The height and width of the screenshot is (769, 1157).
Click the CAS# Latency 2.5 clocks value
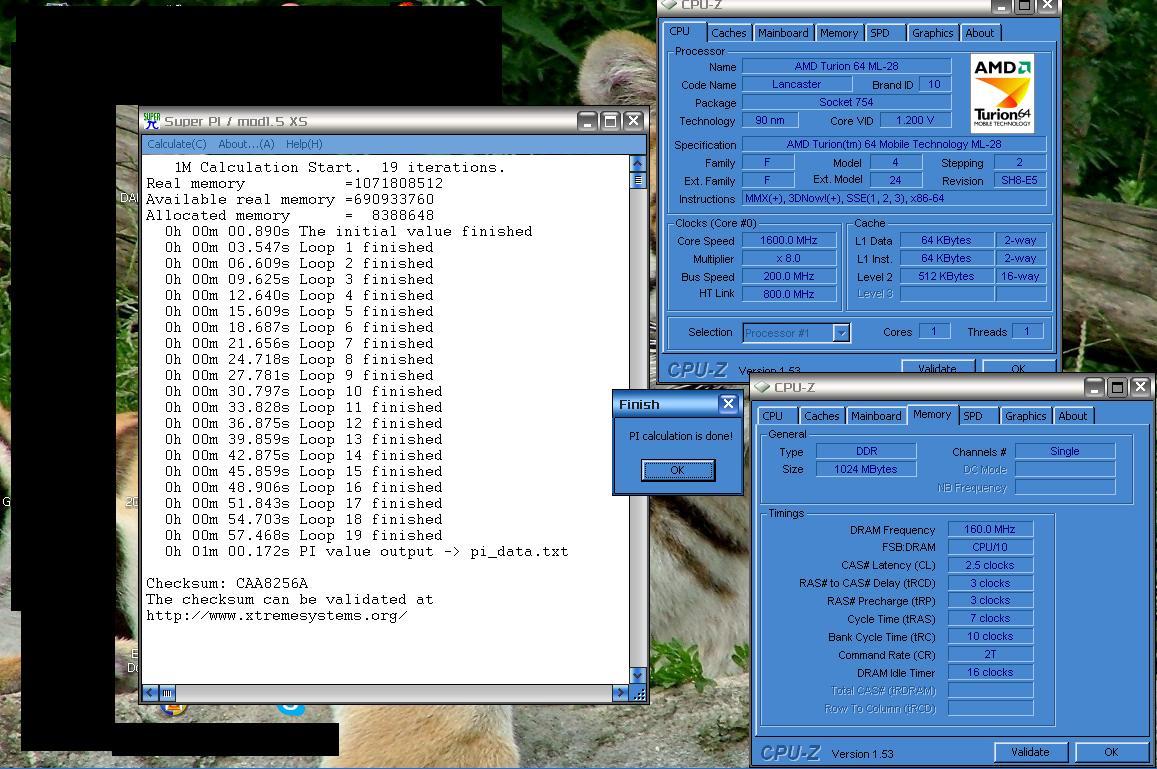click(x=990, y=565)
